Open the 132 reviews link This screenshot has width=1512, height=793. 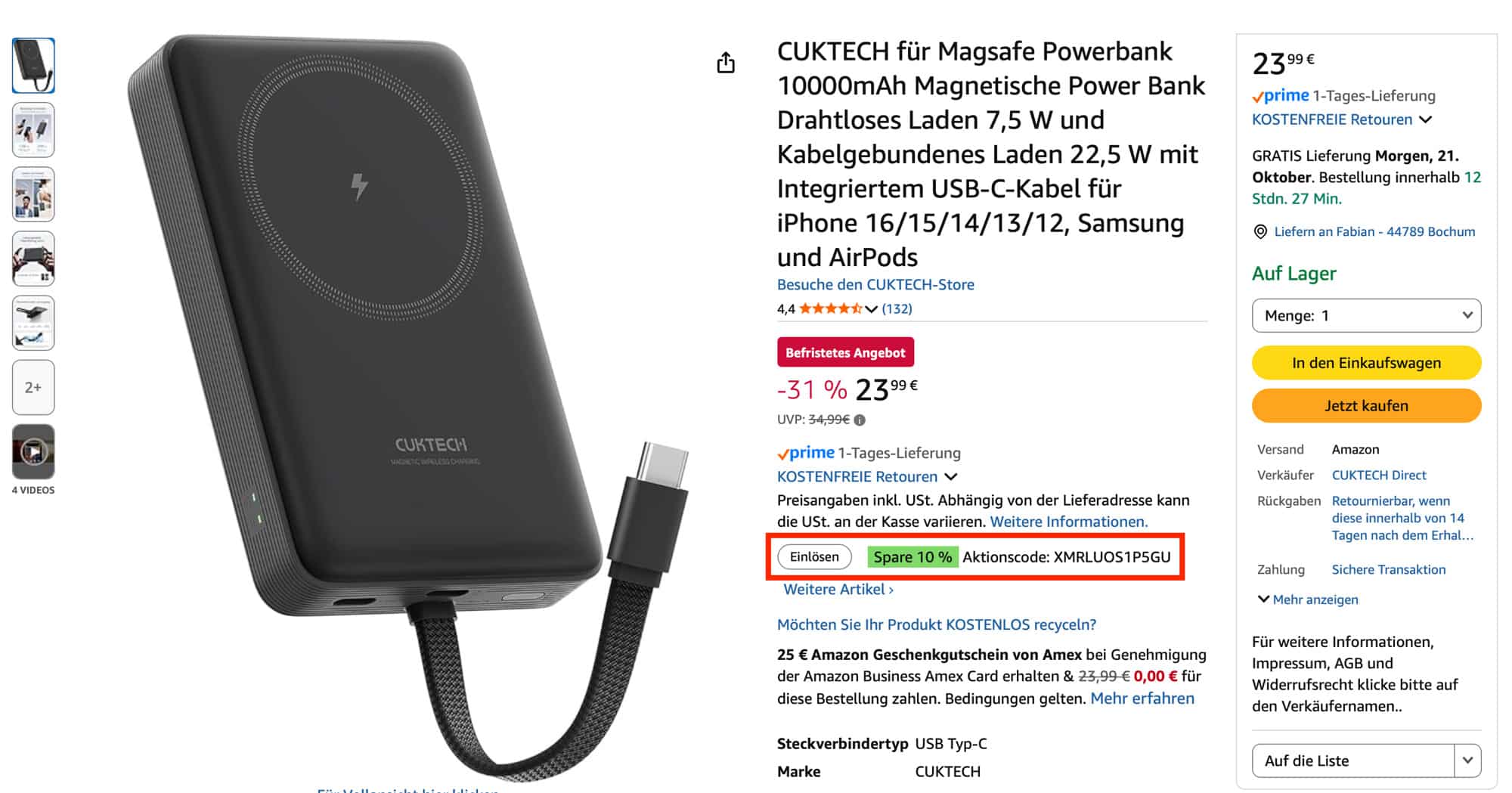[897, 308]
